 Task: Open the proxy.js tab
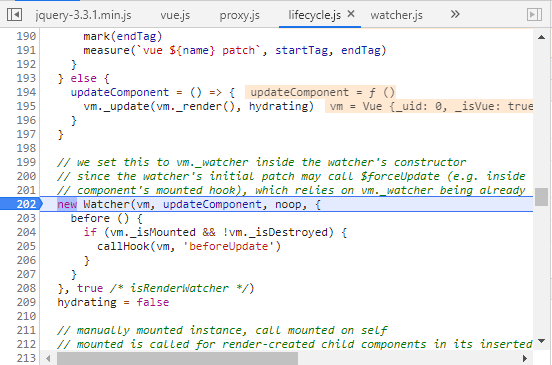(239, 15)
